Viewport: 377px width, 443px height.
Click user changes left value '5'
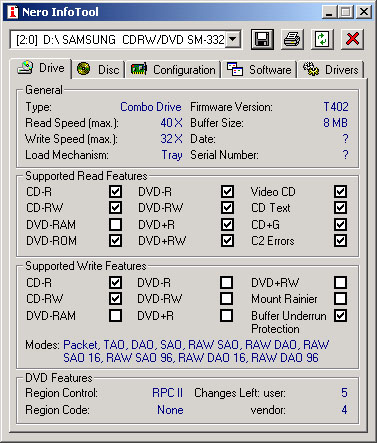click(344, 393)
